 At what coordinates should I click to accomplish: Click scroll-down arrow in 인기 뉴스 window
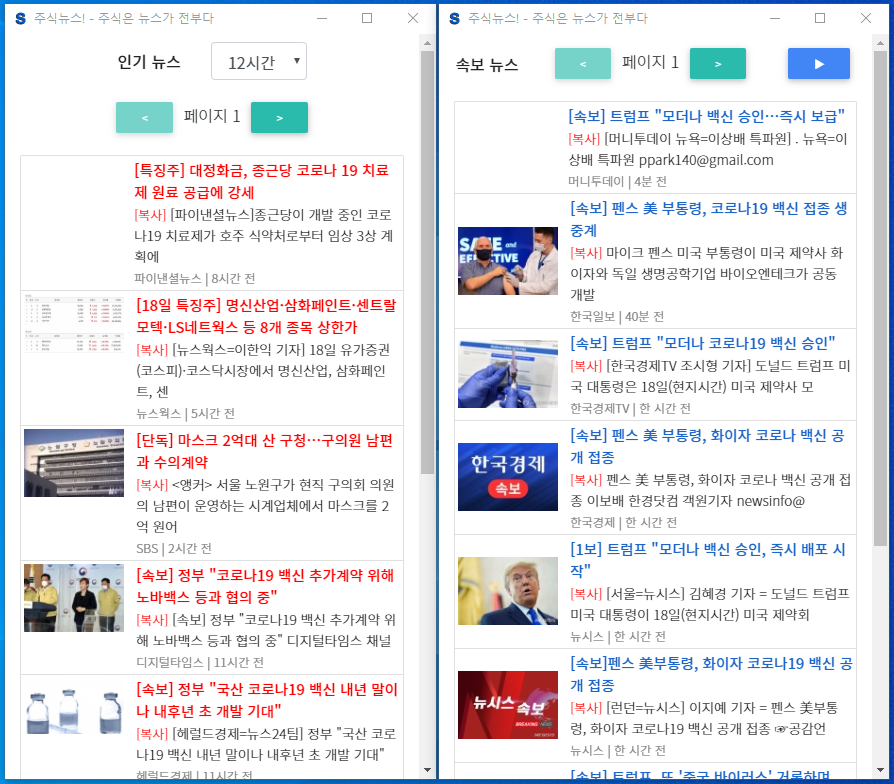coord(427,770)
